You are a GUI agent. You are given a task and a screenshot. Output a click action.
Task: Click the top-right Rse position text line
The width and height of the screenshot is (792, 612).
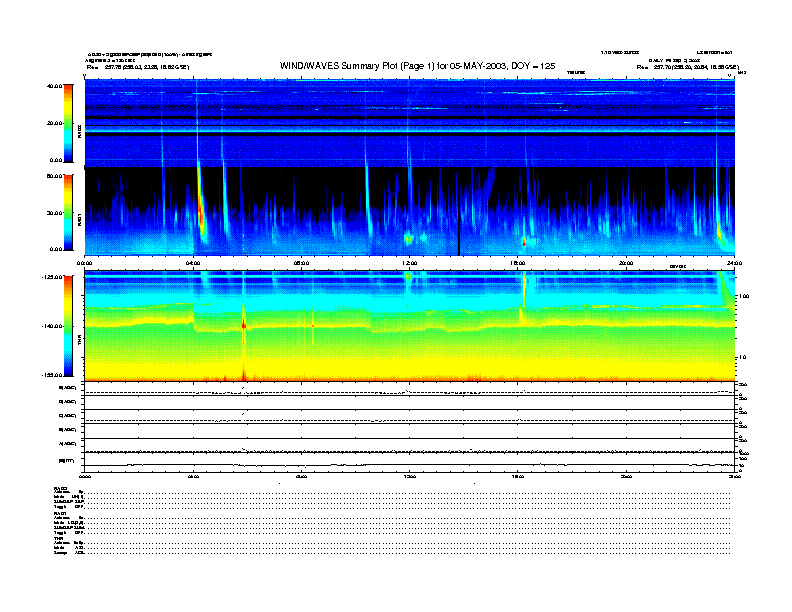pos(687,67)
